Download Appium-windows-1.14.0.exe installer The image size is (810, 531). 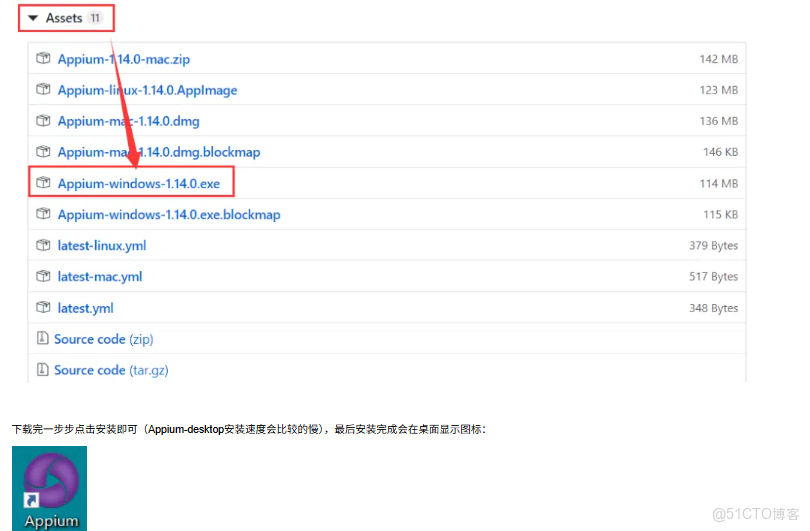pos(139,183)
